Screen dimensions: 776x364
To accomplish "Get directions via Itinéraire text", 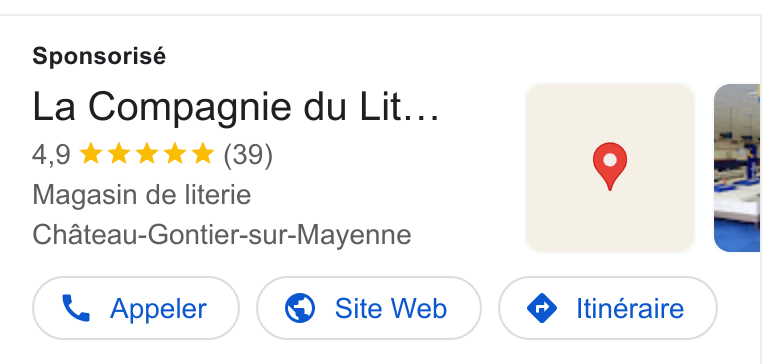I will [x=630, y=309].
